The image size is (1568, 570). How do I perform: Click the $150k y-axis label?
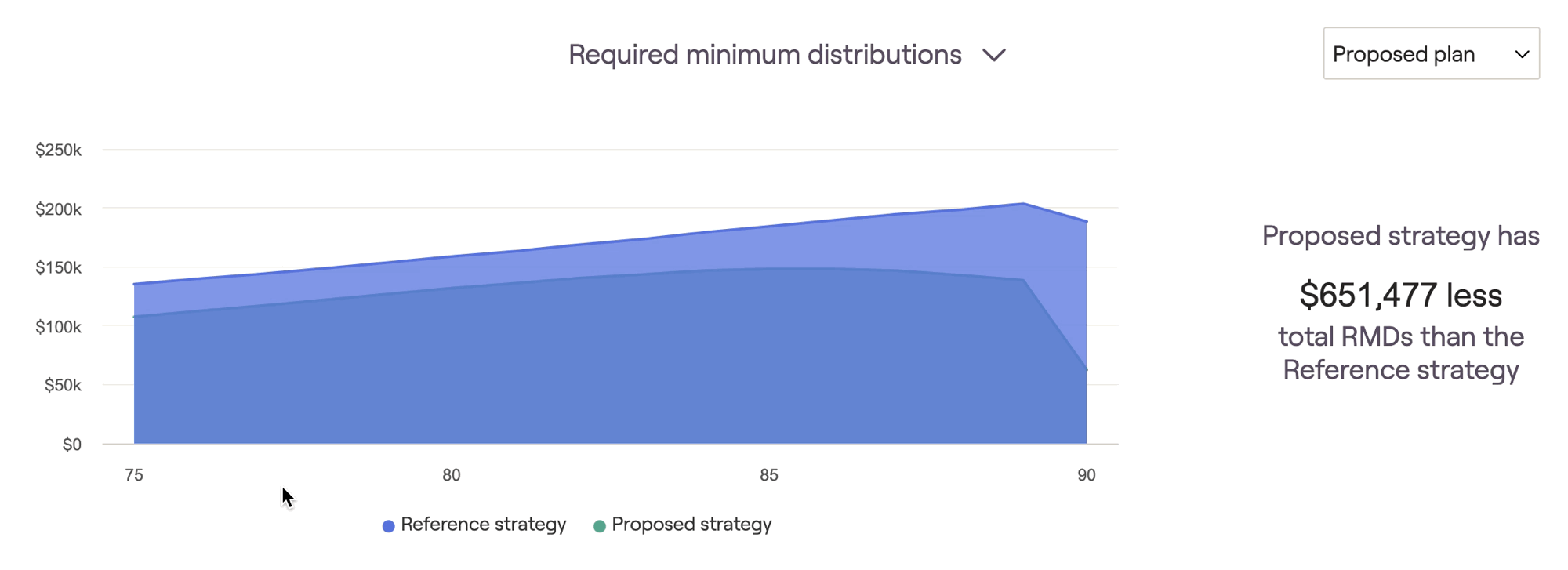pyautogui.click(x=58, y=268)
